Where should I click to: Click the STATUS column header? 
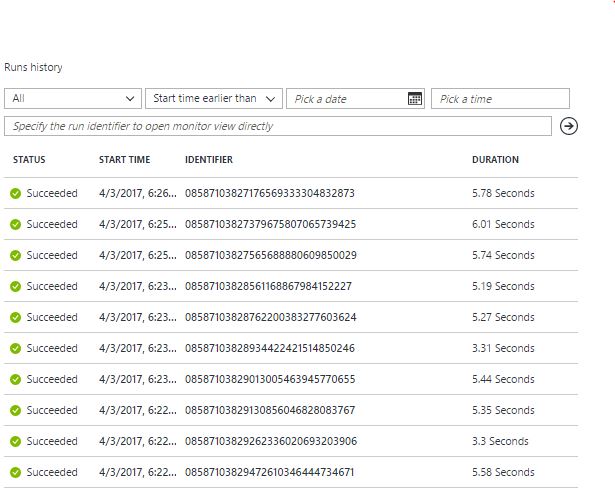click(x=29, y=160)
